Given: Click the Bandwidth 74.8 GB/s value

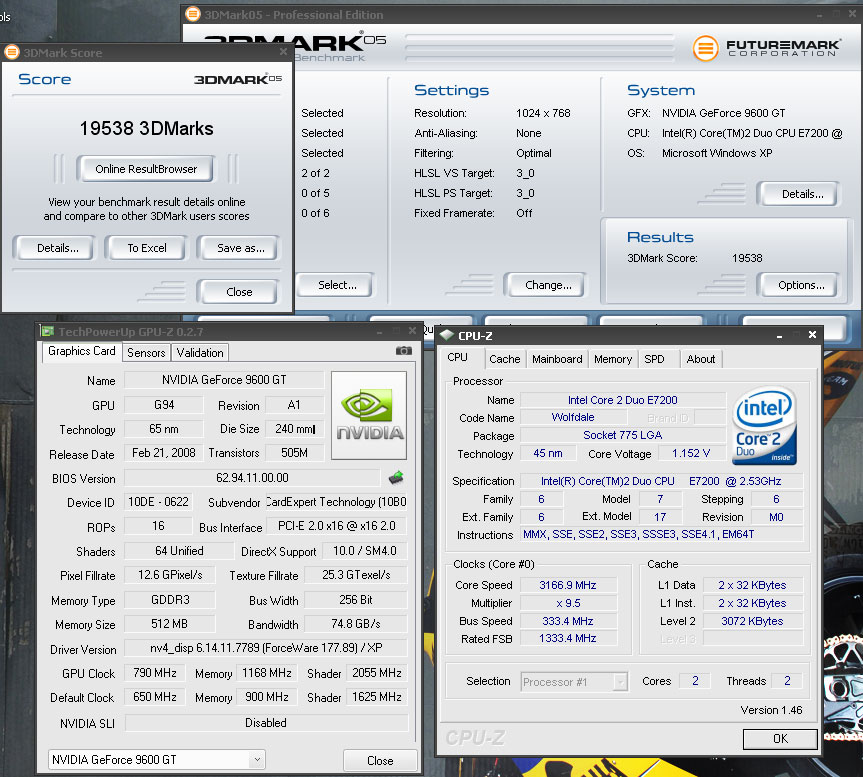Looking at the screenshot, I should (356, 624).
